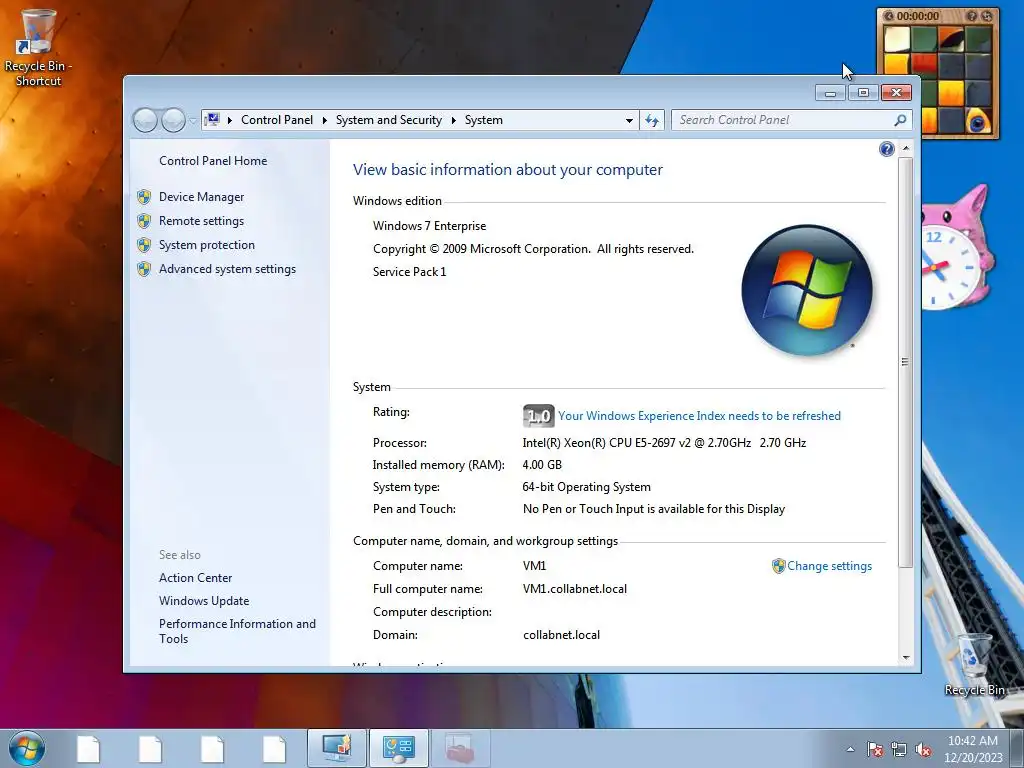Click the muted volume tray icon
1024x768 pixels.
click(x=923, y=750)
